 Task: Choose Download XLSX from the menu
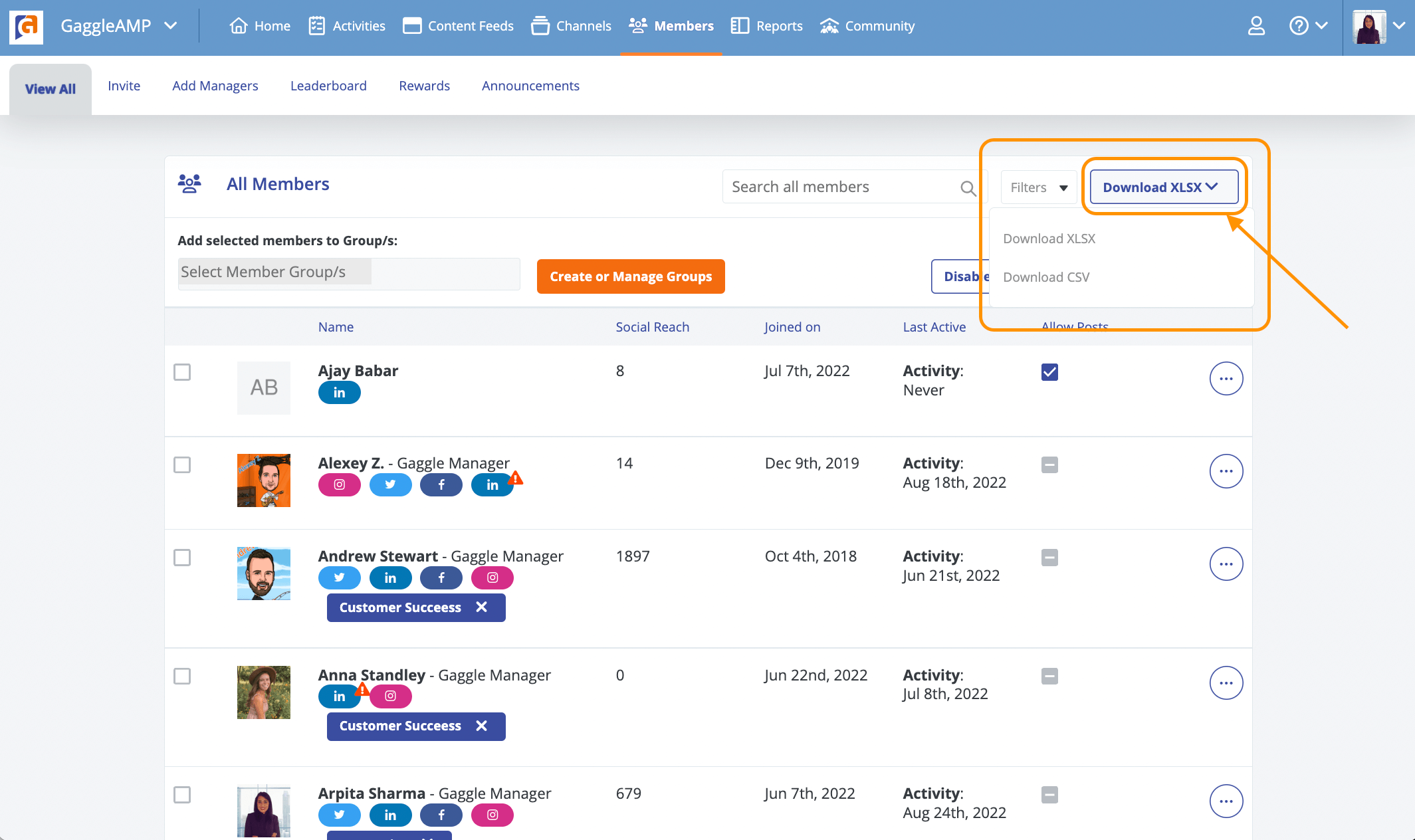coord(1049,239)
